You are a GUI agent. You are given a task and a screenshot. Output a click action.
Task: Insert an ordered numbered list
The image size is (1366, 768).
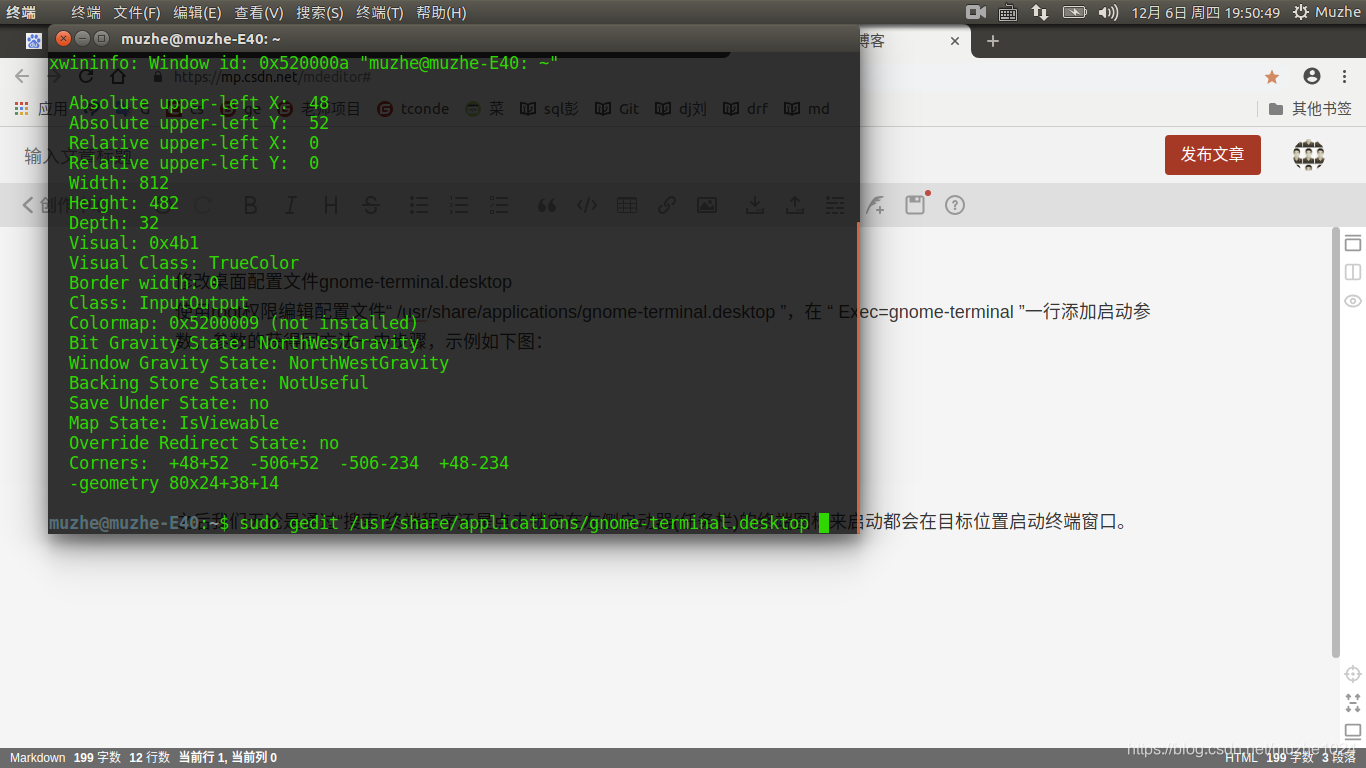tap(459, 205)
